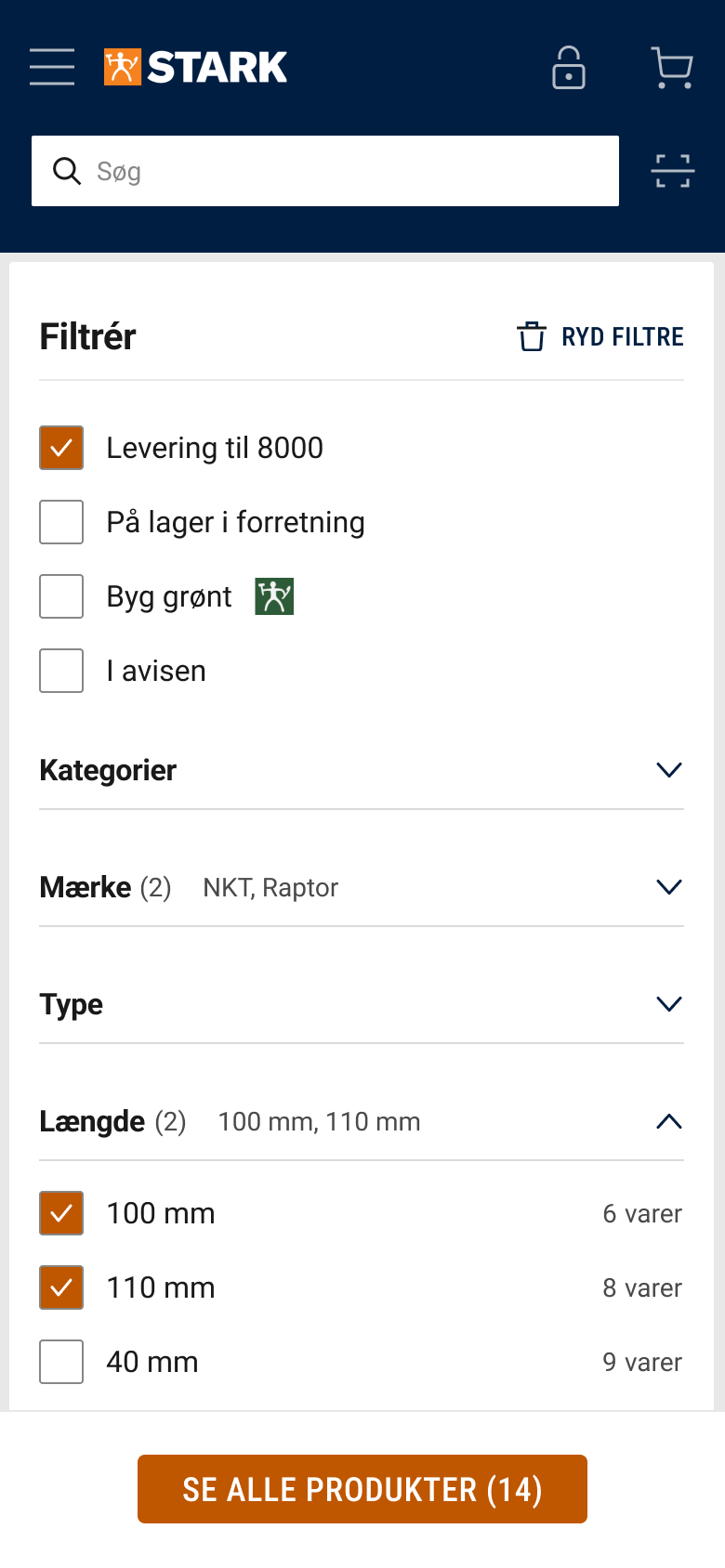Screen dimensions: 725x1568
Task: Click the trash can icon
Action: (532, 336)
